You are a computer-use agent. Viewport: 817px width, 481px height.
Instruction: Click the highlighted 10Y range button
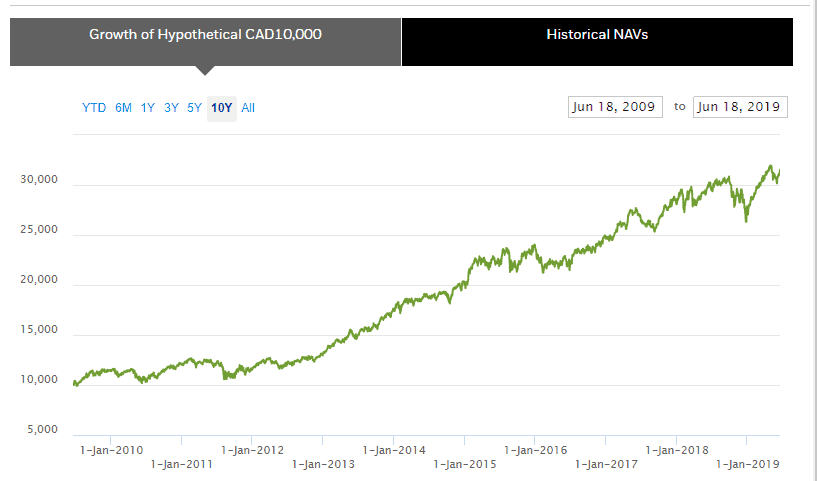click(x=221, y=108)
